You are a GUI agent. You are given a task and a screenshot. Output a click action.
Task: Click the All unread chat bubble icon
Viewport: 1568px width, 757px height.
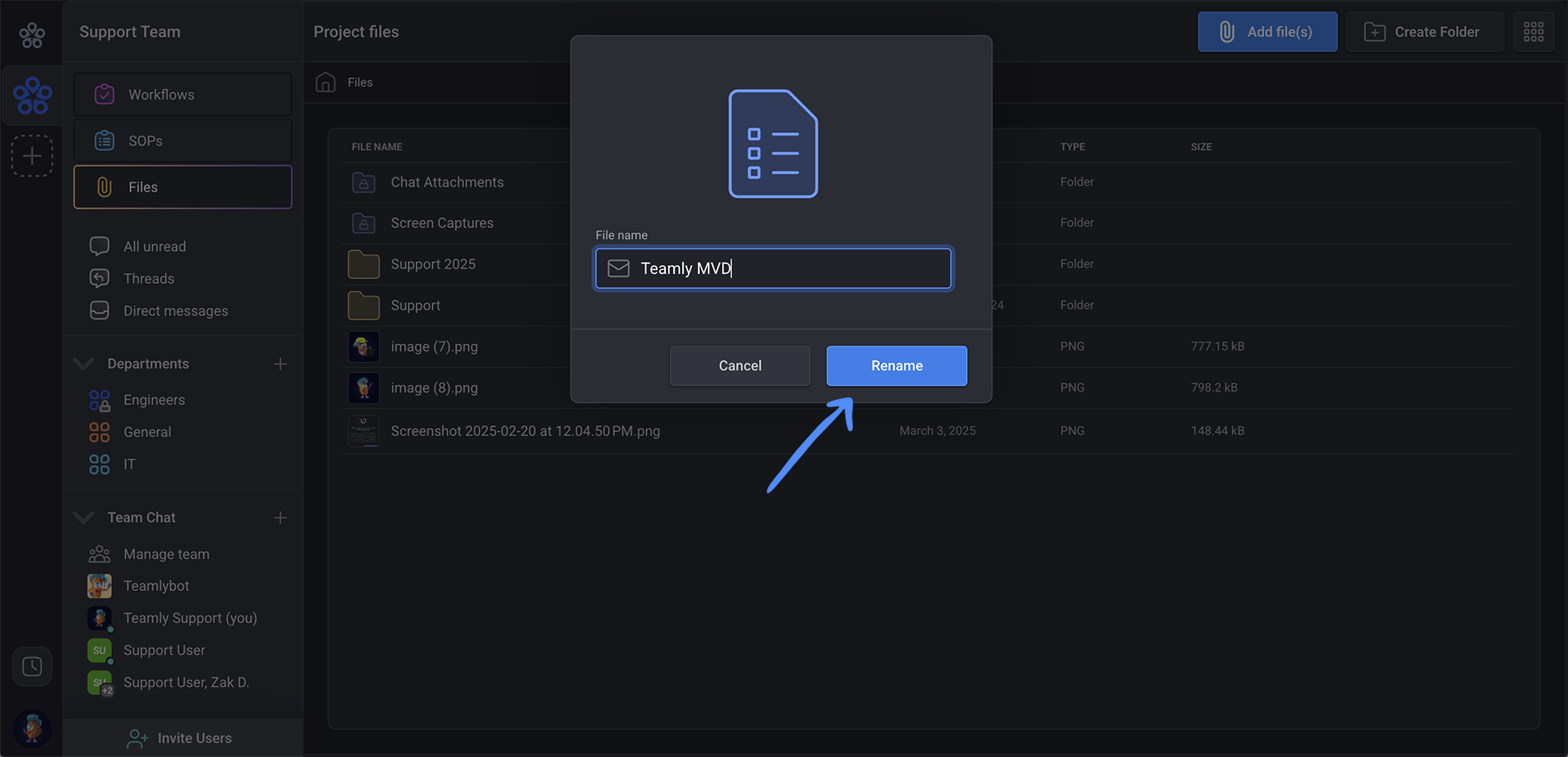point(100,246)
